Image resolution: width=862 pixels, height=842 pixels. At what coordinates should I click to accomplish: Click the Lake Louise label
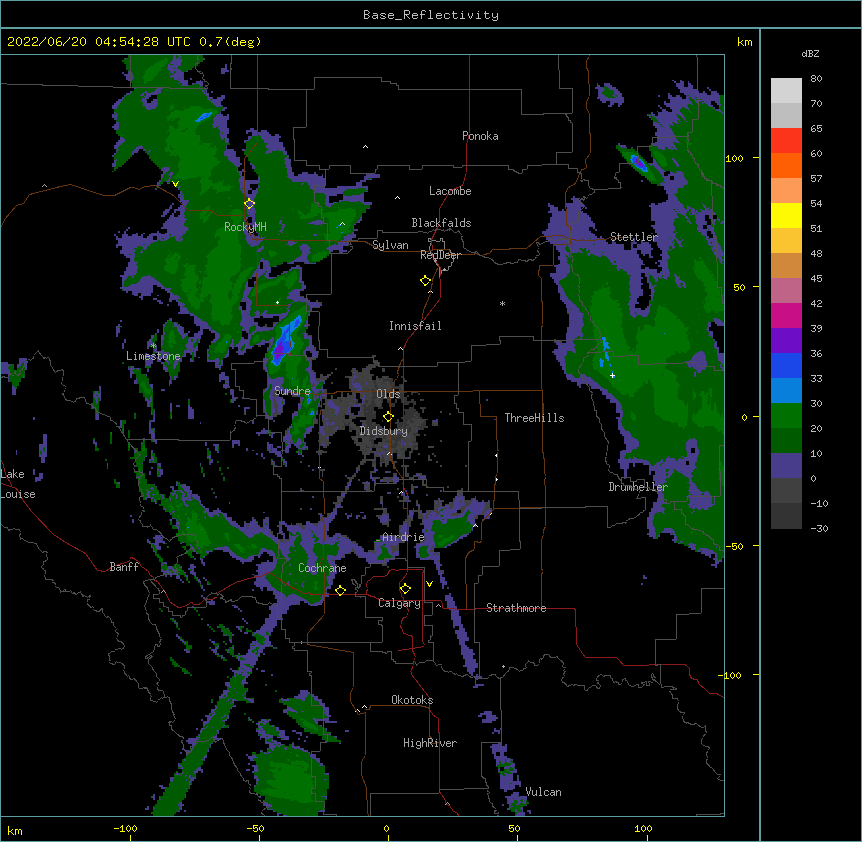point(18,484)
